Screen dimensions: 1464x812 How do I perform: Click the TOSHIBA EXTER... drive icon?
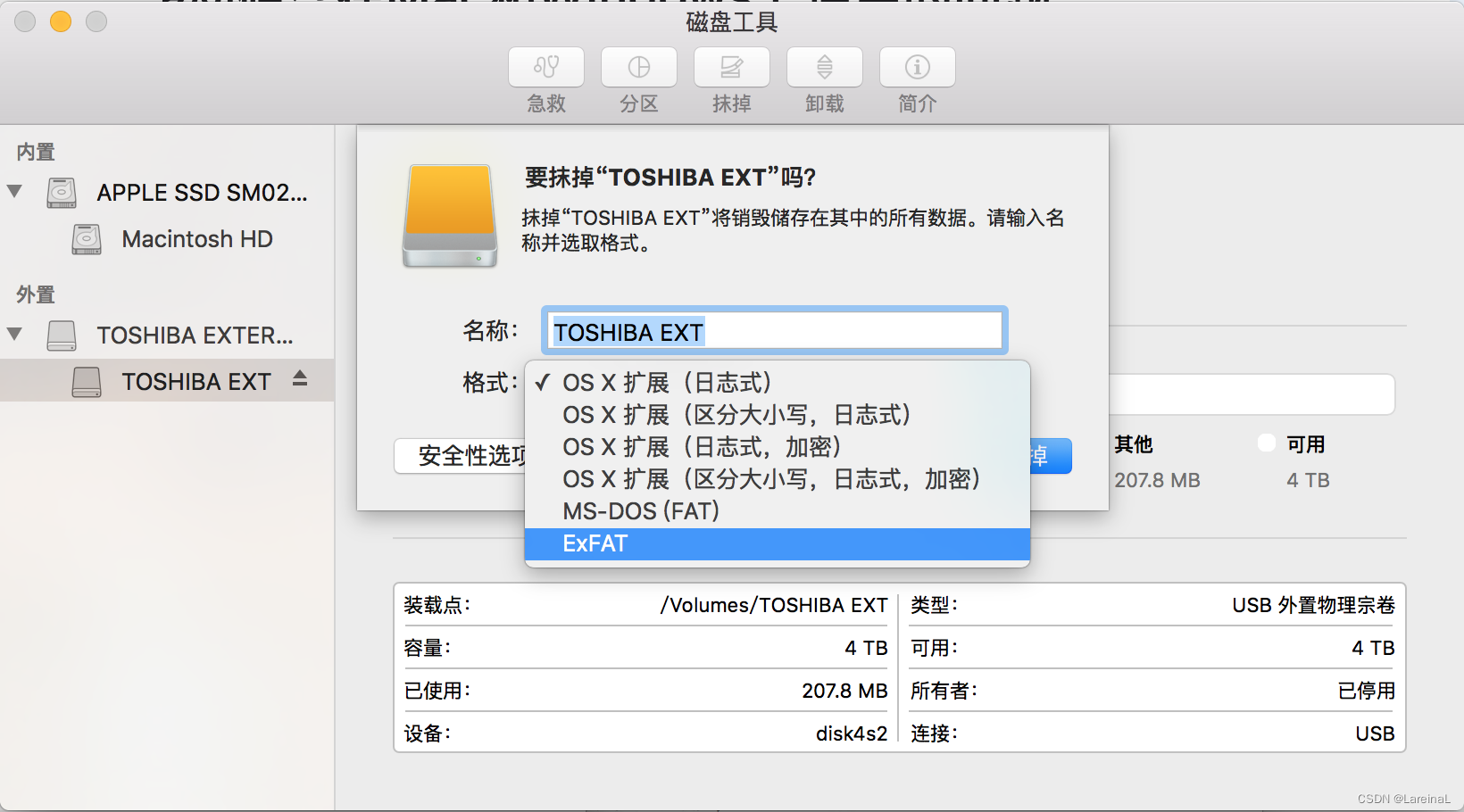pyautogui.click(x=62, y=336)
